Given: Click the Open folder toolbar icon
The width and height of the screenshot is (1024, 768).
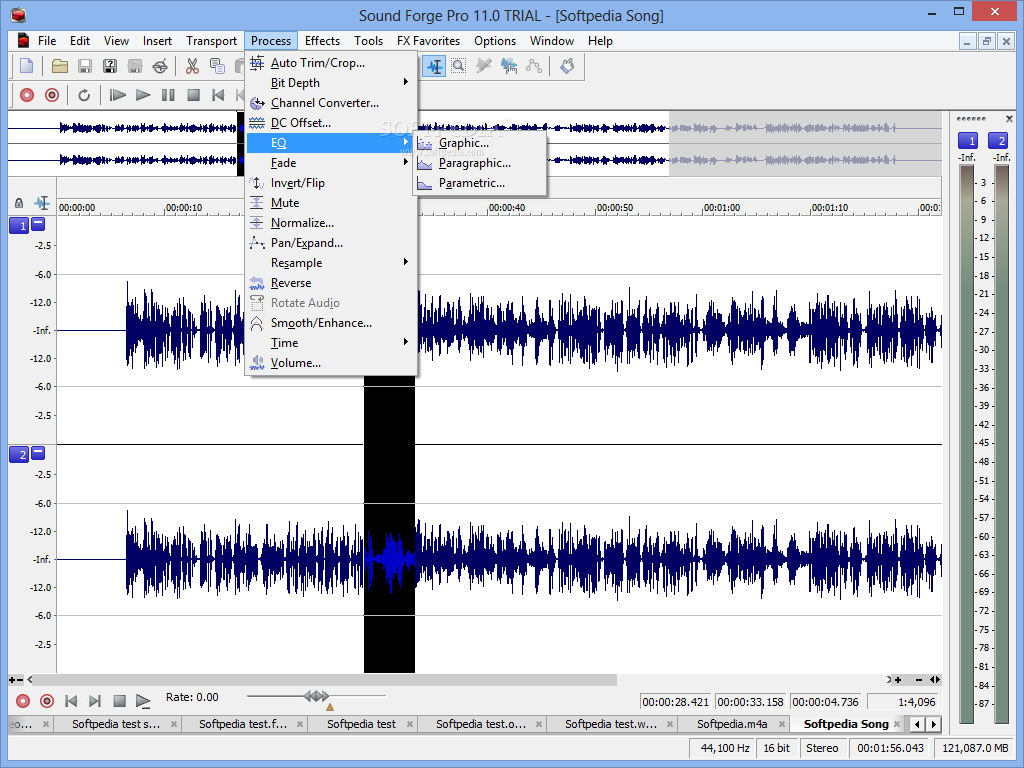Looking at the screenshot, I should click(x=60, y=66).
